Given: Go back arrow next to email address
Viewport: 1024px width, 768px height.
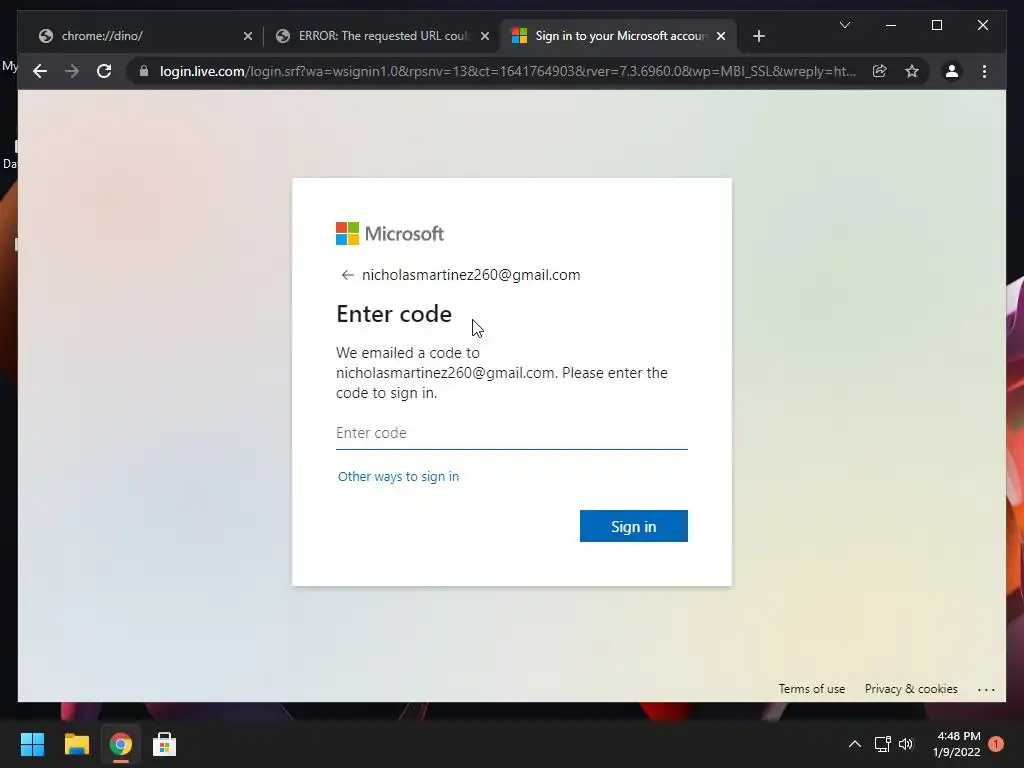Looking at the screenshot, I should (x=347, y=275).
